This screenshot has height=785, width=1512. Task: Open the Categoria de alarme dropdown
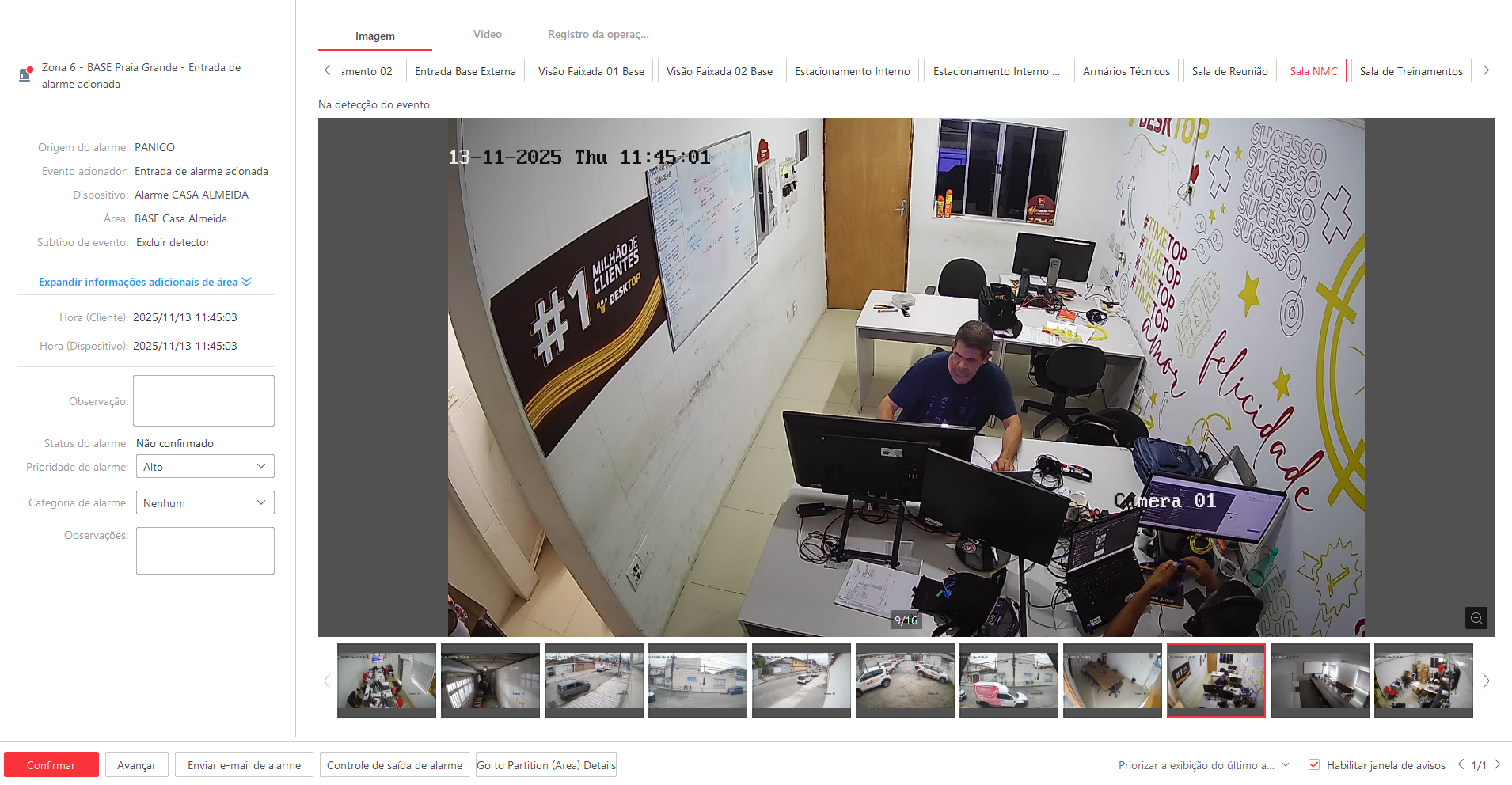[205, 503]
